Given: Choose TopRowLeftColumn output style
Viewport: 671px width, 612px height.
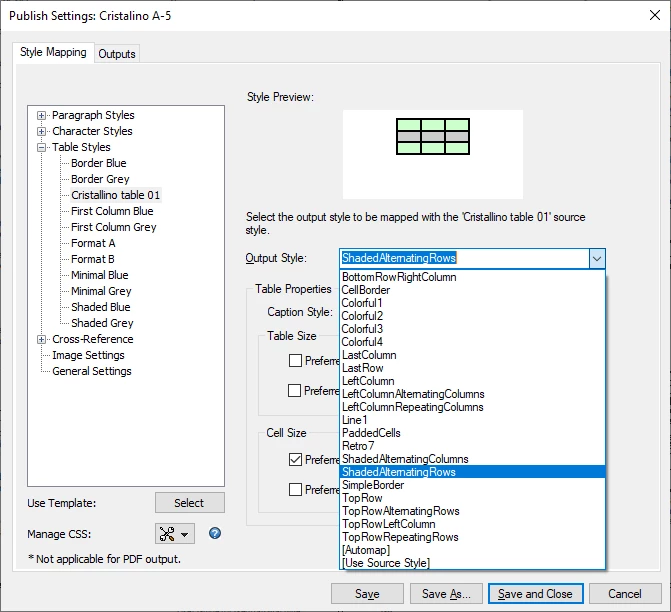Looking at the screenshot, I should coord(472,524).
